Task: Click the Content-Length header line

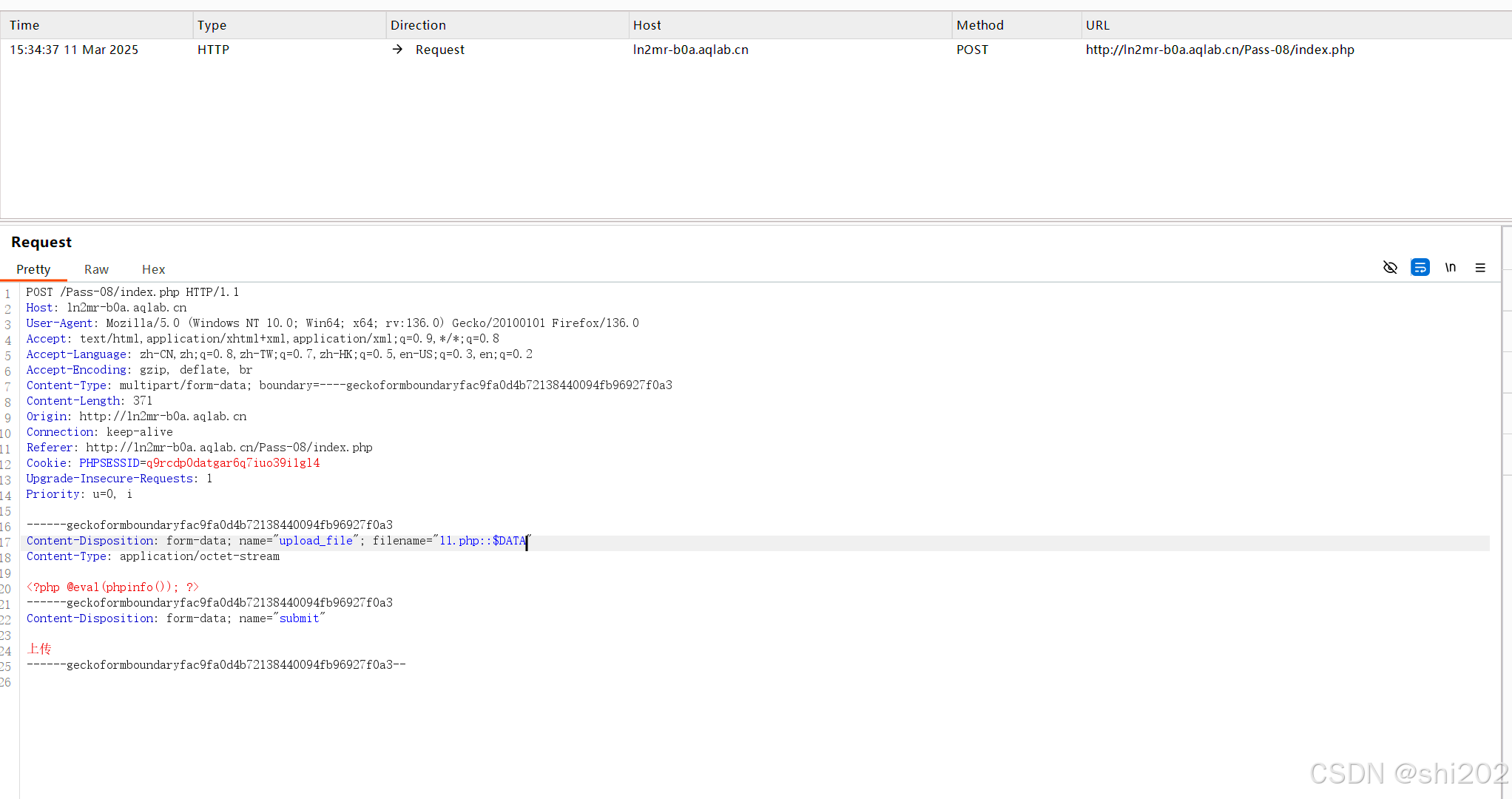Action: pyautogui.click(x=89, y=401)
